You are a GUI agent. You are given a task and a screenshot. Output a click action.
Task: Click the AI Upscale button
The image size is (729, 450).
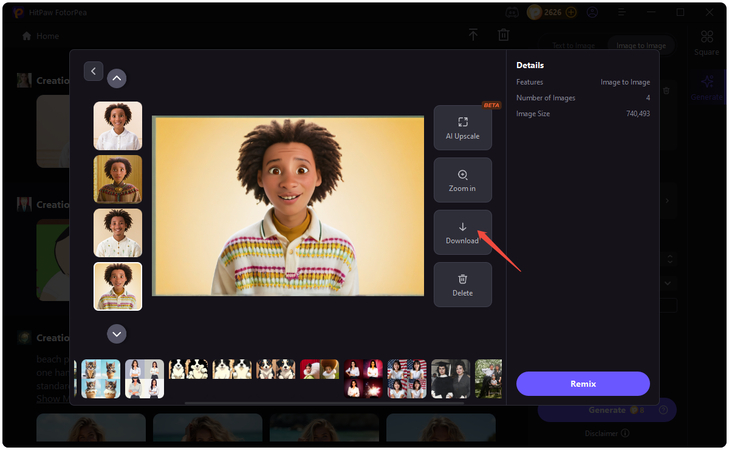pyautogui.click(x=462, y=128)
